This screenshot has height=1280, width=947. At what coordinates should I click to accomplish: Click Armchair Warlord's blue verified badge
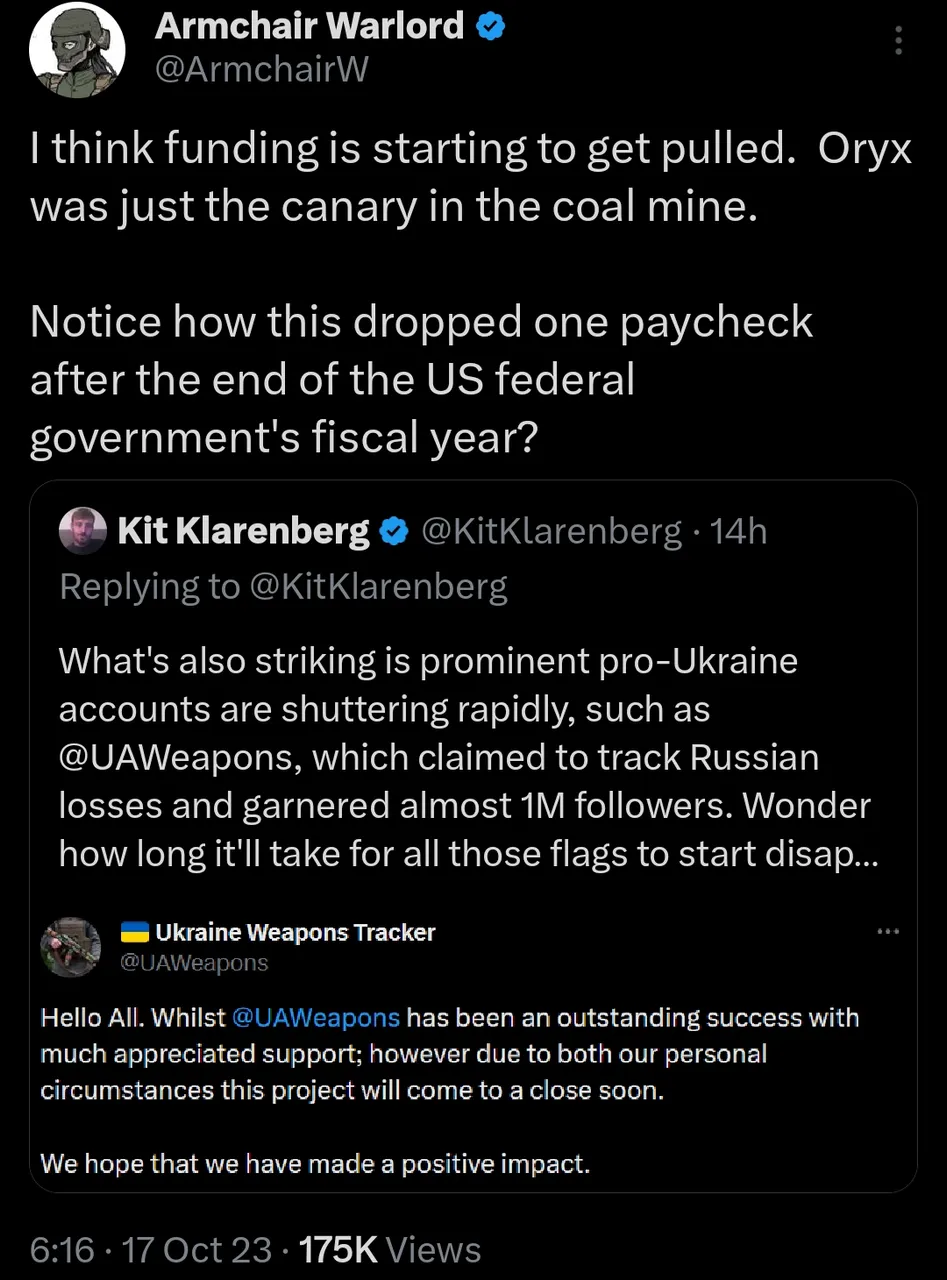[x=490, y=27]
